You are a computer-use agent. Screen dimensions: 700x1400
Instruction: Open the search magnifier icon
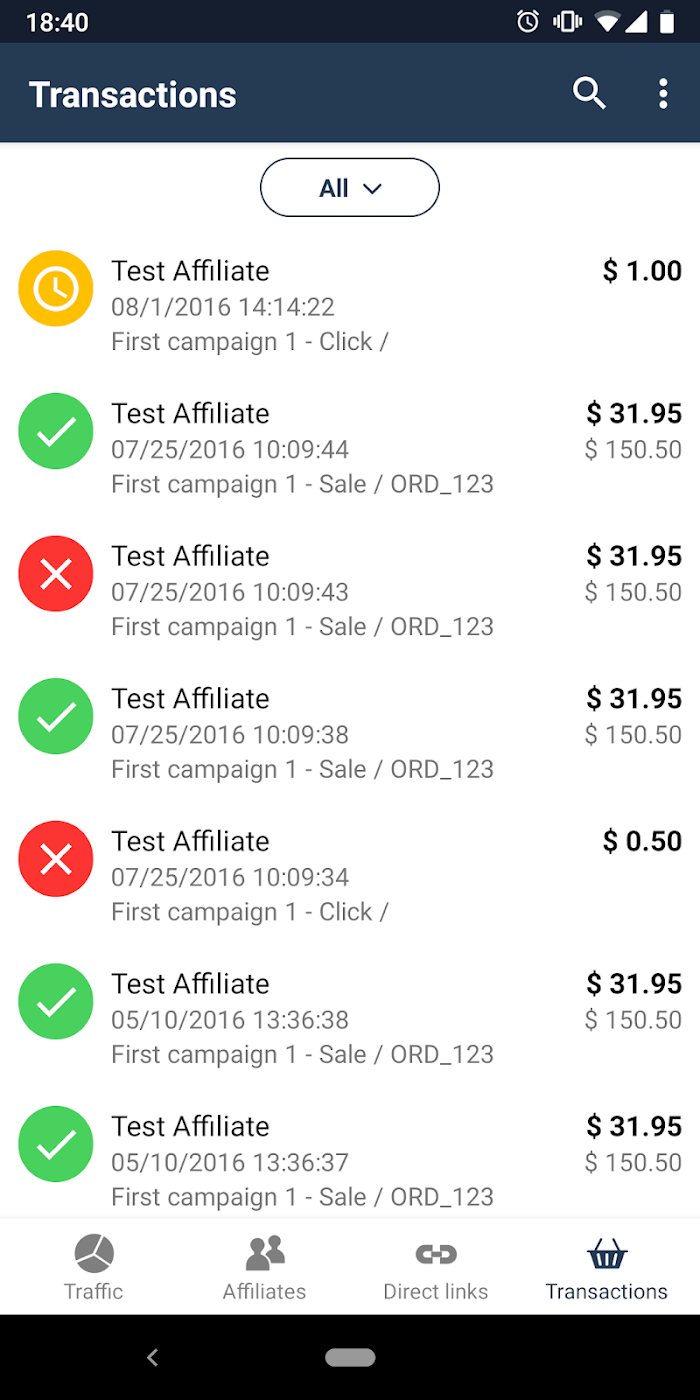(589, 94)
